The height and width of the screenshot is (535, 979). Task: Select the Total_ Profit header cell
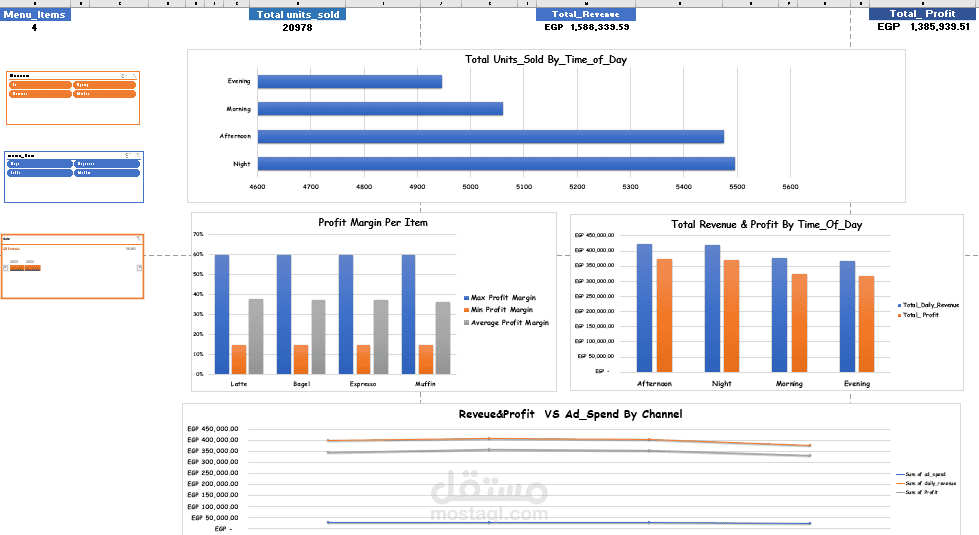click(x=922, y=14)
